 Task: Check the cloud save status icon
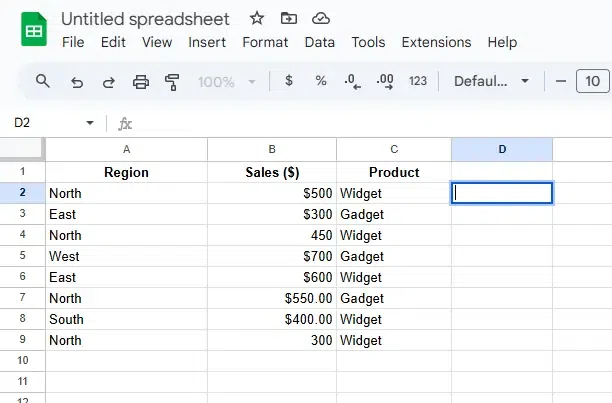tap(321, 19)
